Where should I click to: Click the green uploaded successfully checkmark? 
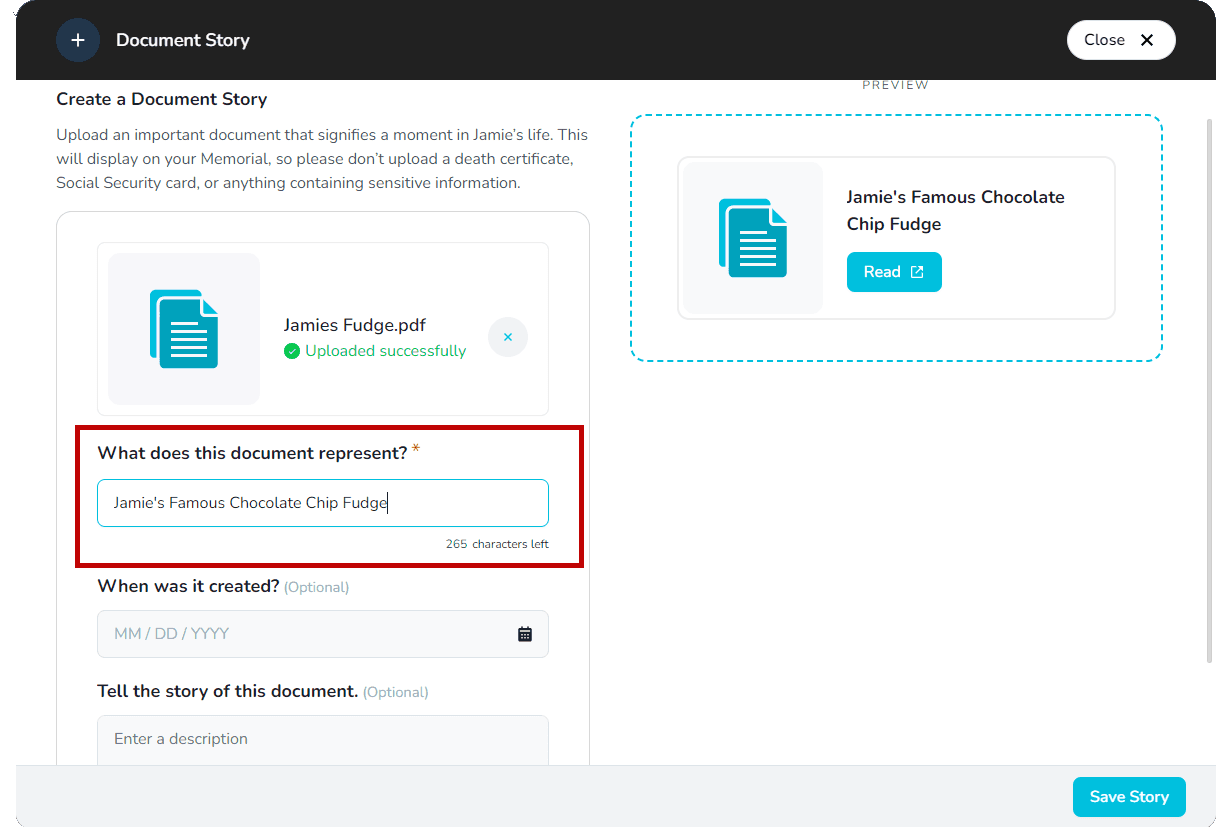pos(292,351)
